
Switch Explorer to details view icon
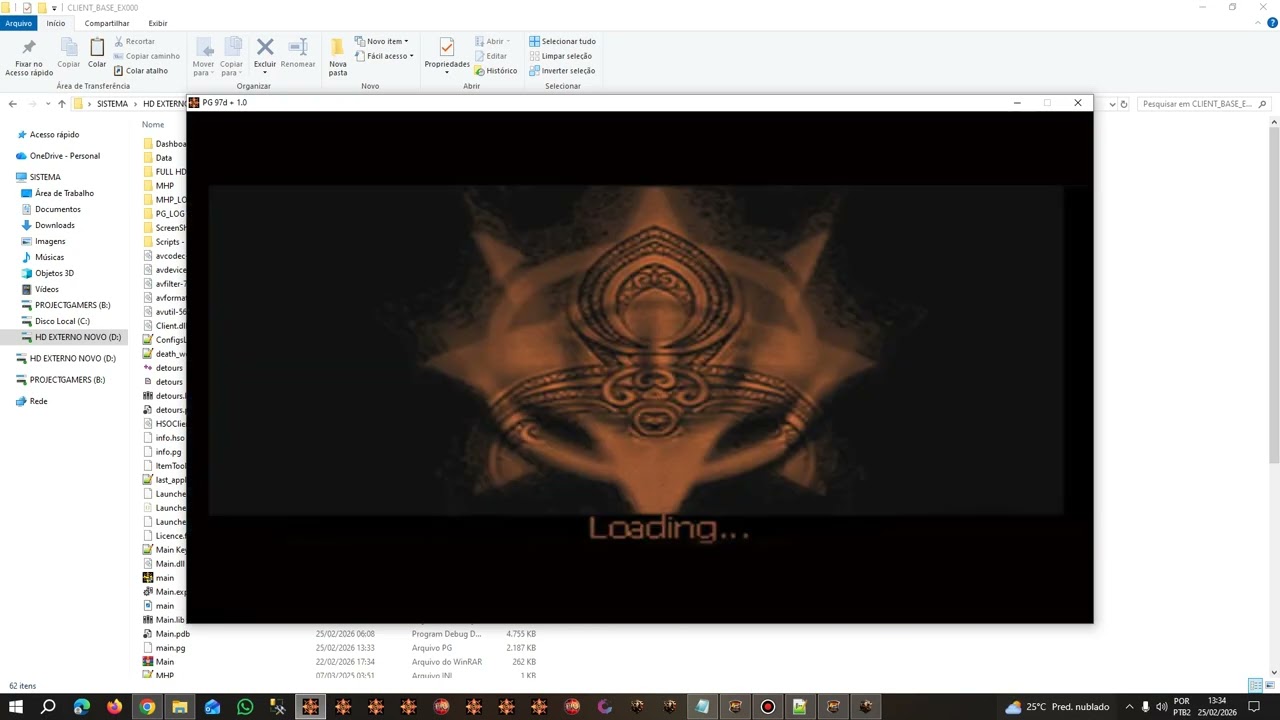(x=1254, y=685)
